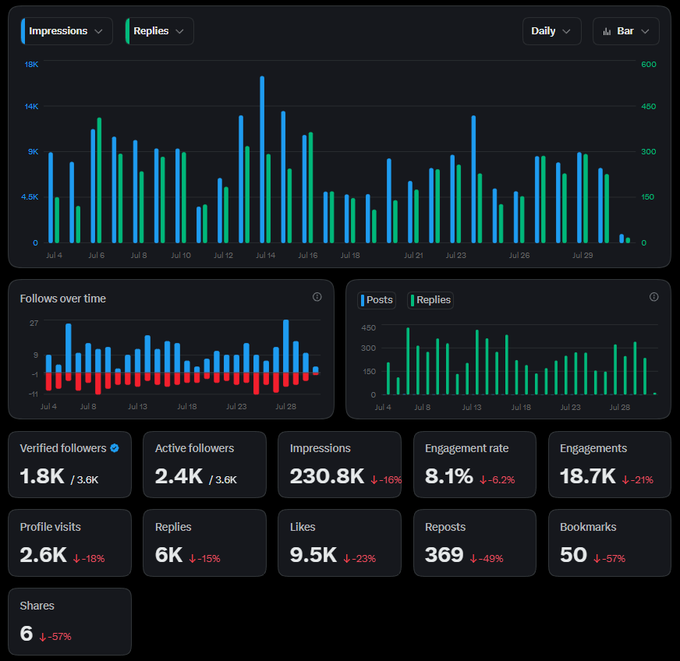This screenshot has height=661, width=680.
Task: Open the Likes 9.5K card
Action: coord(340,543)
